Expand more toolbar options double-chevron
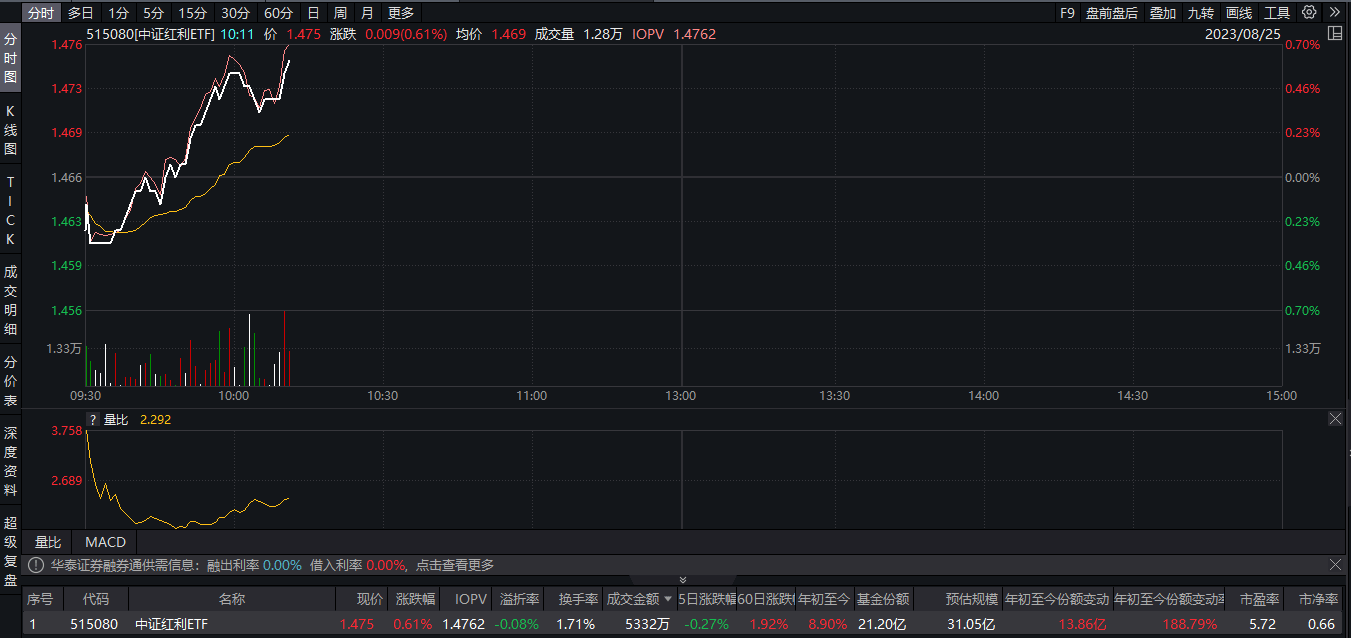This screenshot has width=1351, height=638. [x=1334, y=13]
